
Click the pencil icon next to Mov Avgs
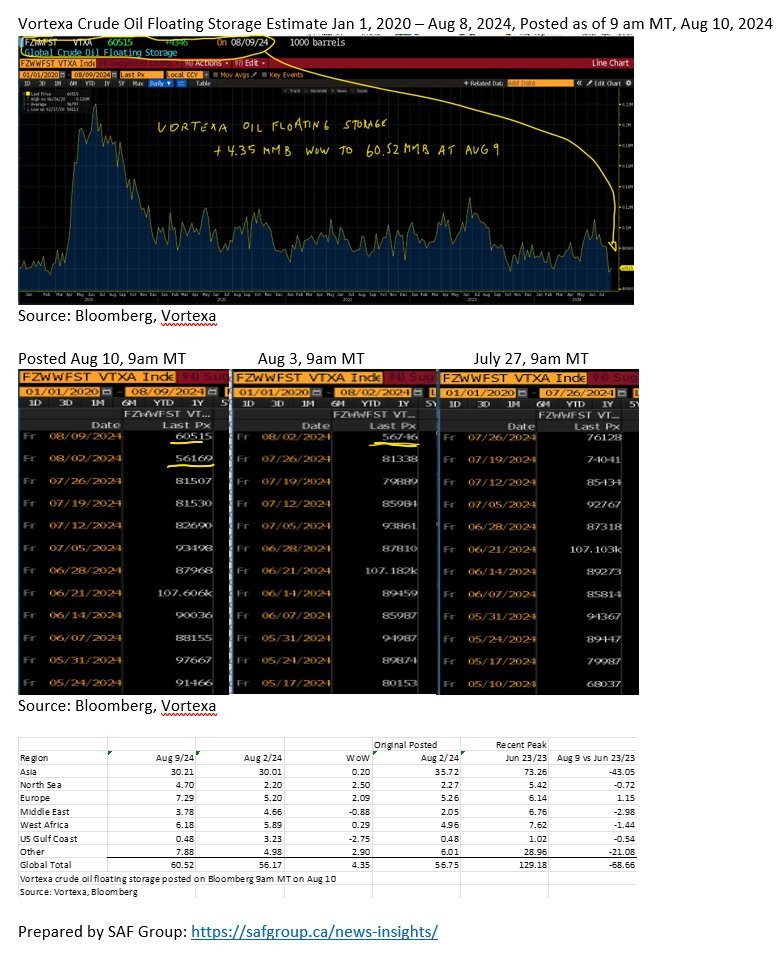click(254, 75)
